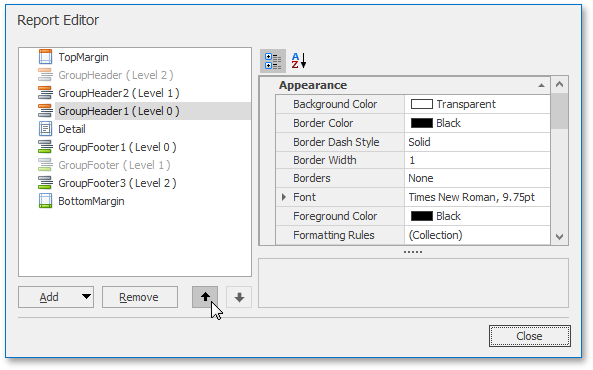
Task: Select the Border Color property label
Action: pyautogui.click(x=323, y=123)
